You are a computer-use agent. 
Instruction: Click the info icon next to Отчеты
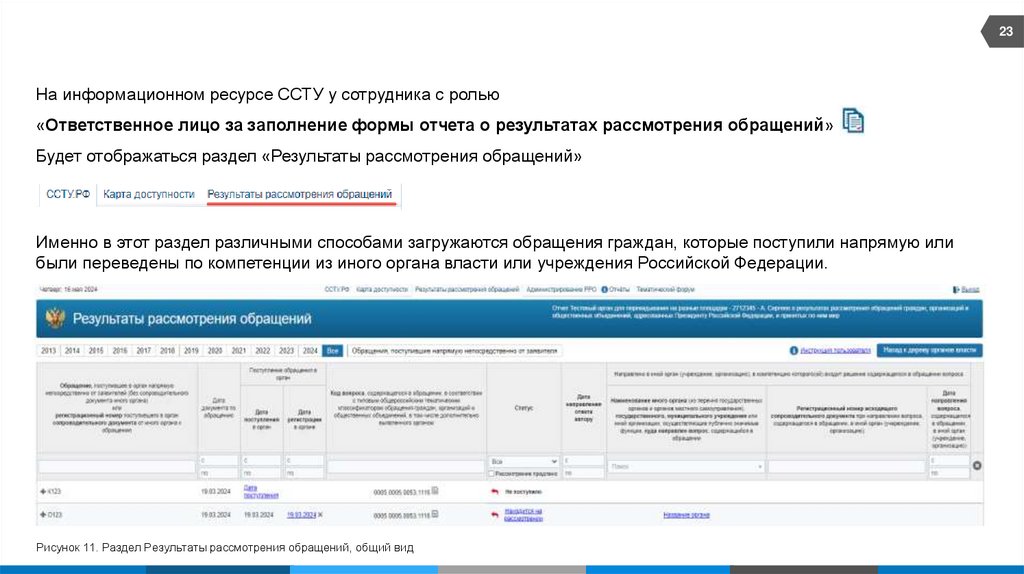click(x=604, y=289)
